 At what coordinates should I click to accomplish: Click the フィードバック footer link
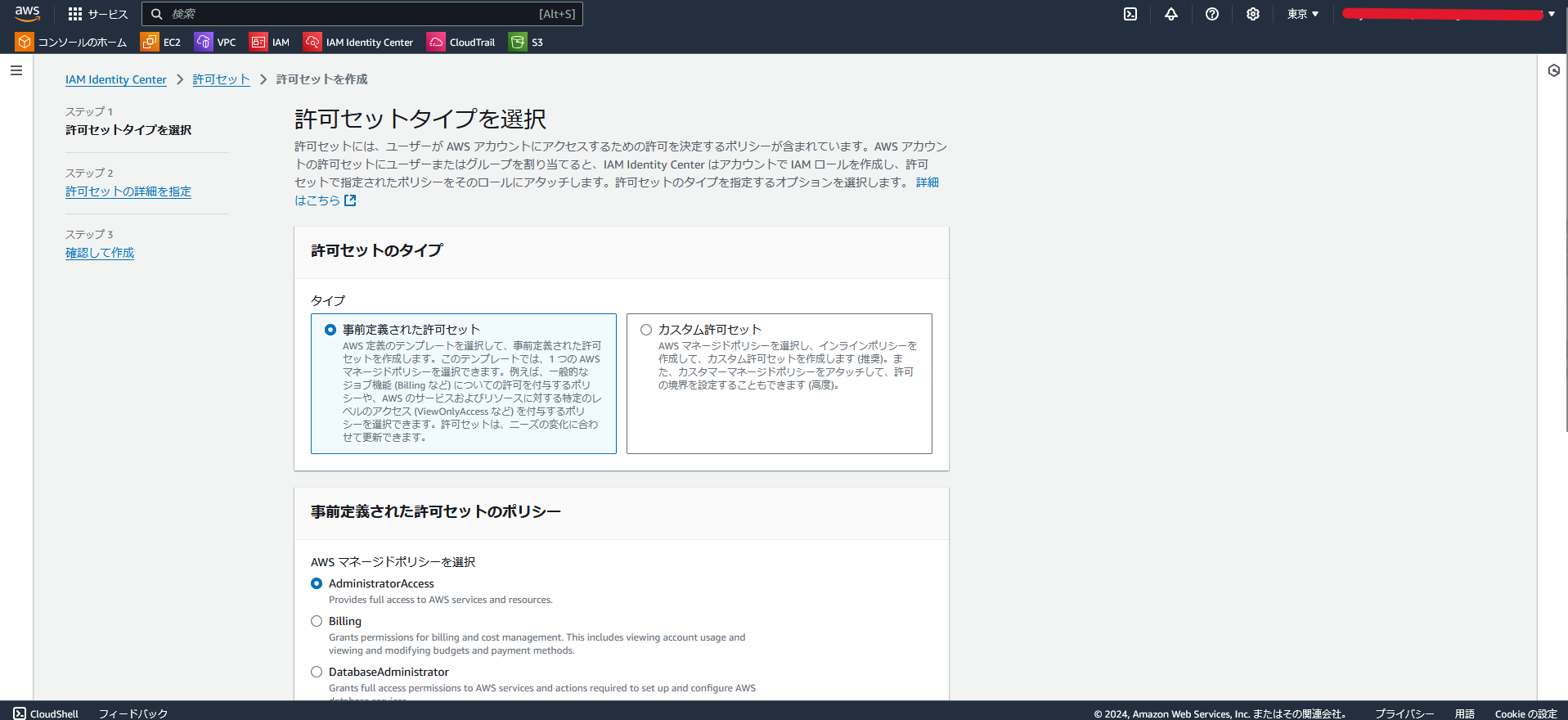(133, 713)
